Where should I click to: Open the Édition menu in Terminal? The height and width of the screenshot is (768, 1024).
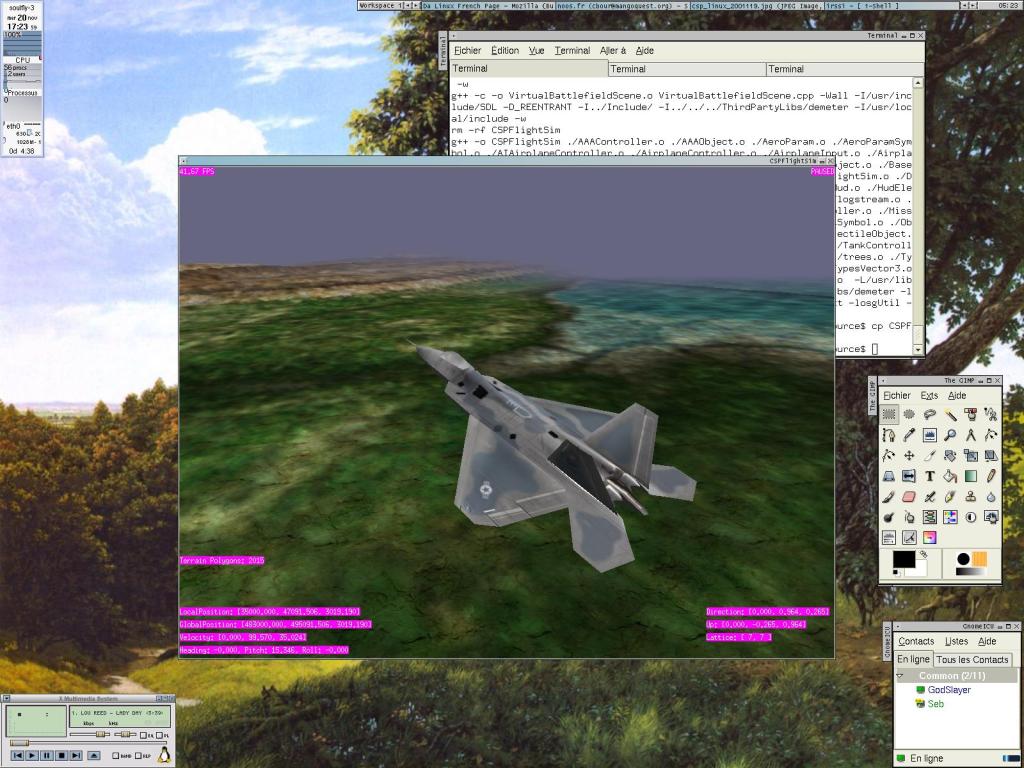click(x=505, y=50)
